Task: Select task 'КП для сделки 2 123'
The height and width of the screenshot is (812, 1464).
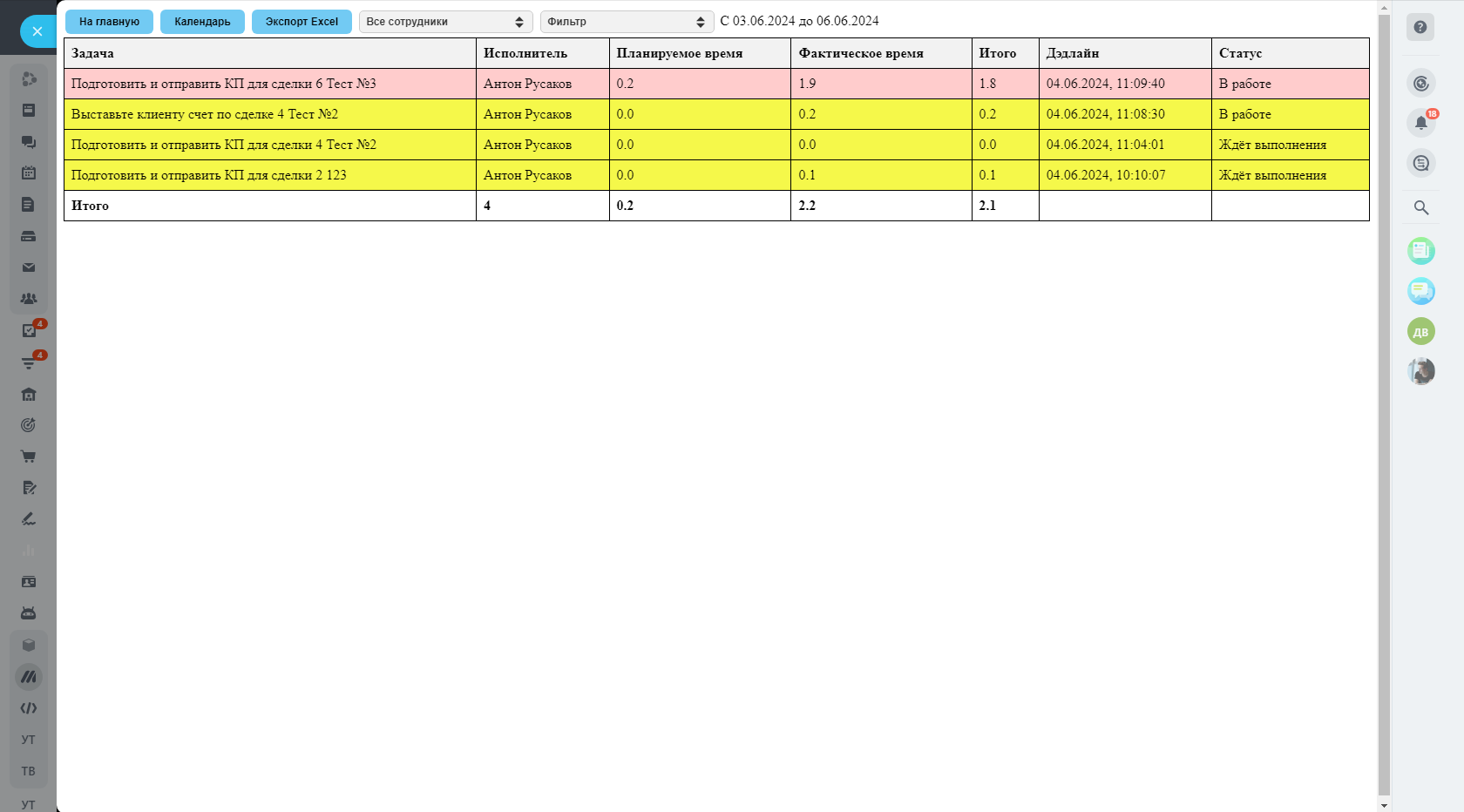Action: 716,175
